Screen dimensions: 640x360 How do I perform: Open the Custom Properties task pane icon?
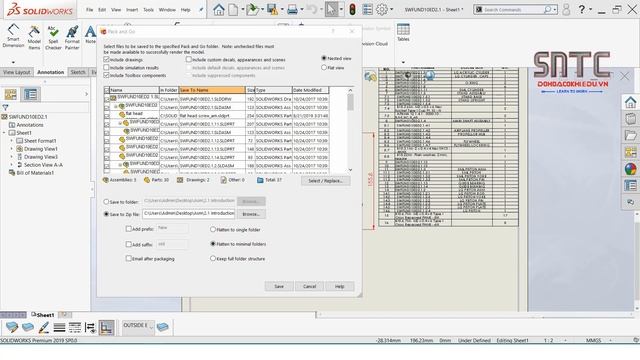(631, 186)
